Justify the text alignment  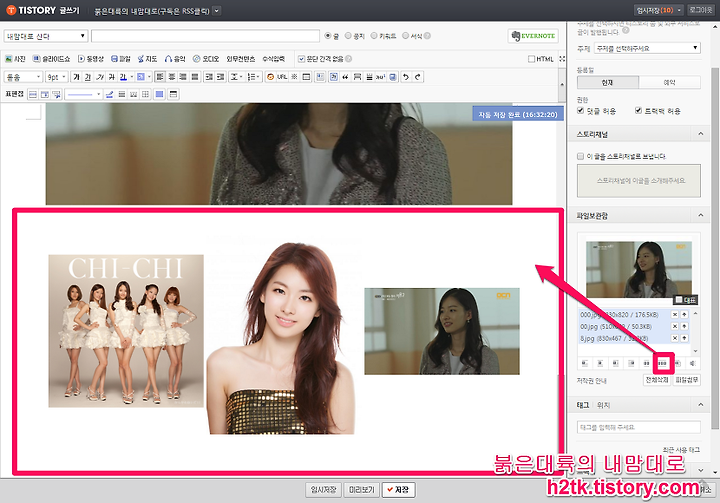click(195, 77)
